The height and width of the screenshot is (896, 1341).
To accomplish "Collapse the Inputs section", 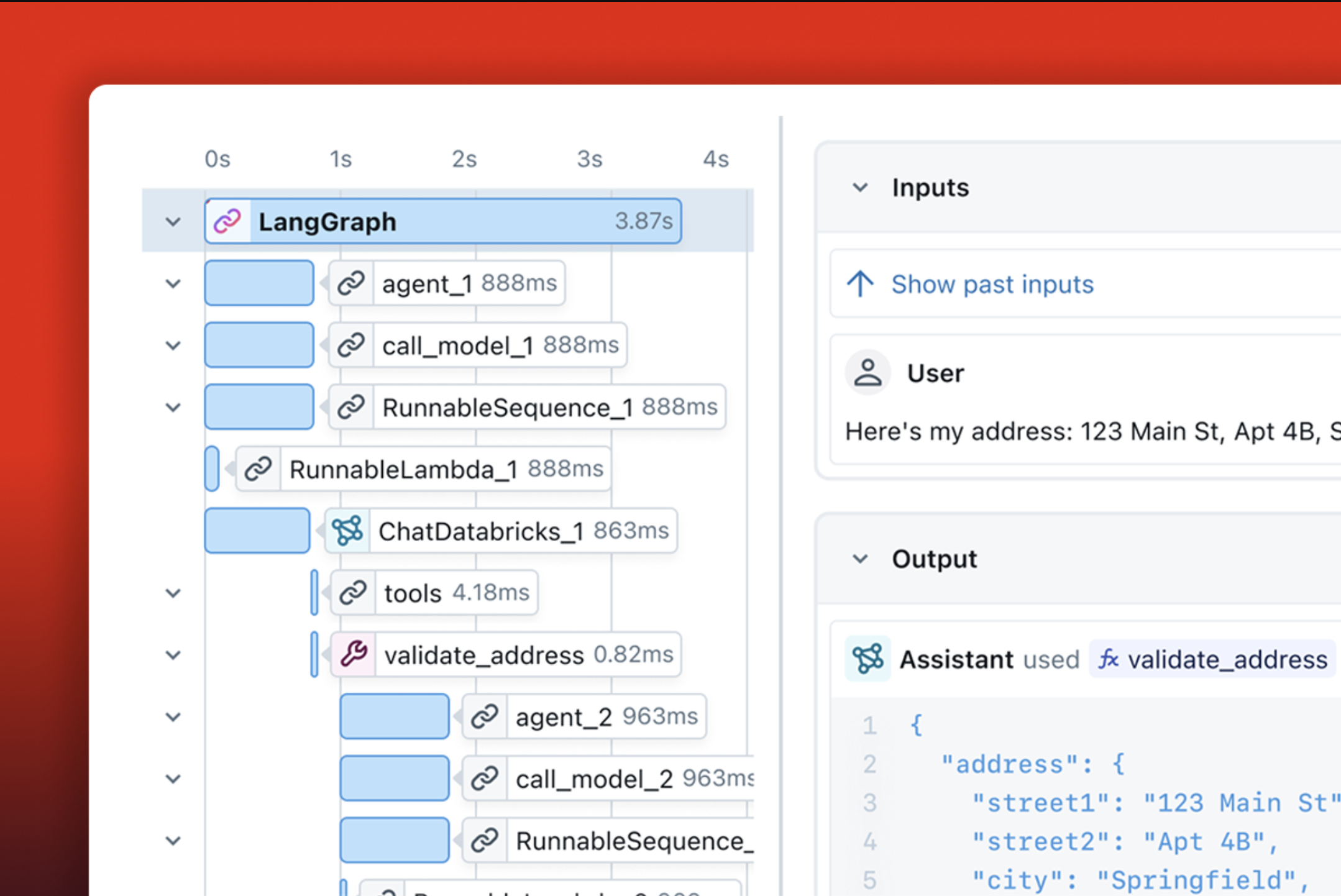I will [x=859, y=187].
